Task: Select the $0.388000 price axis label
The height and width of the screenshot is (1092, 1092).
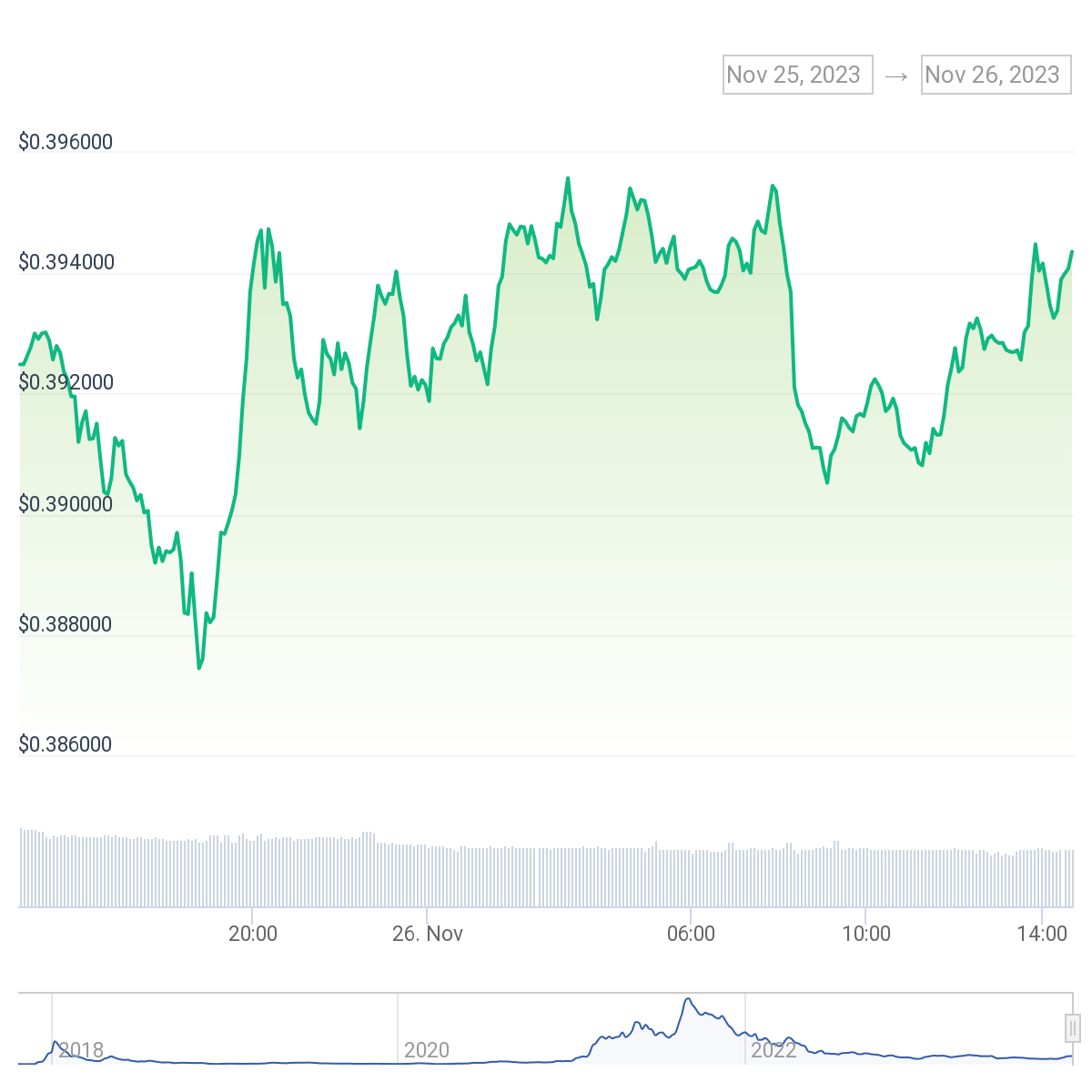Action: pos(66,624)
